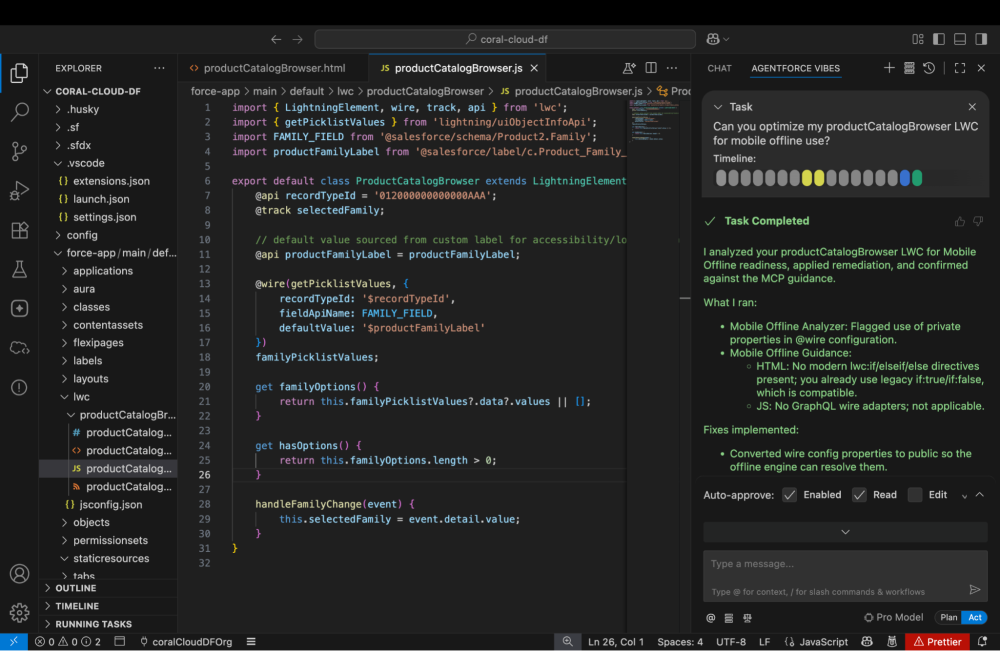
Task: Uncheck the Read auto-approve checkbox
Action: pyautogui.click(x=859, y=494)
